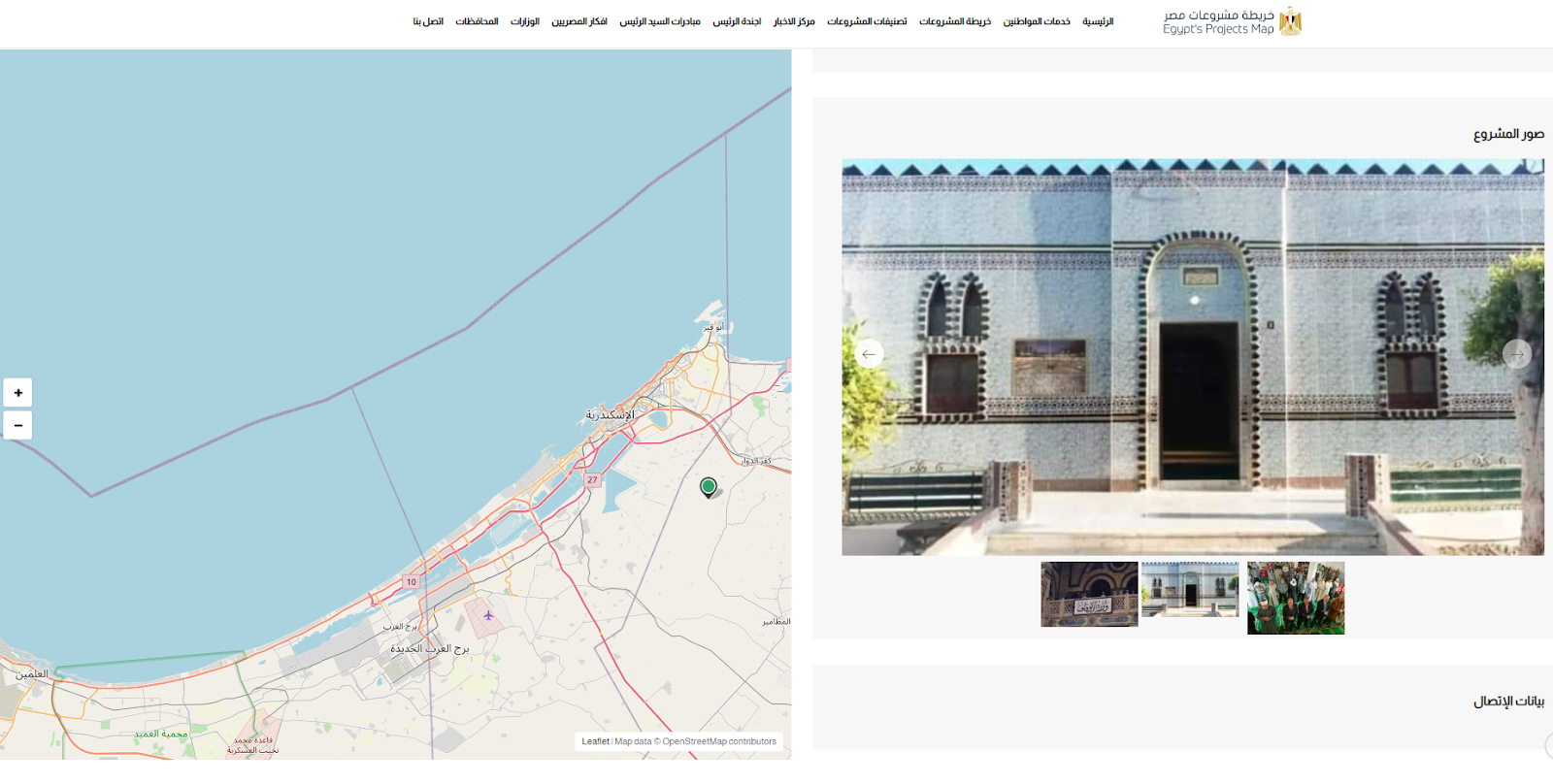Go to previous project photo arrow
1553x784 pixels.
coord(869,354)
